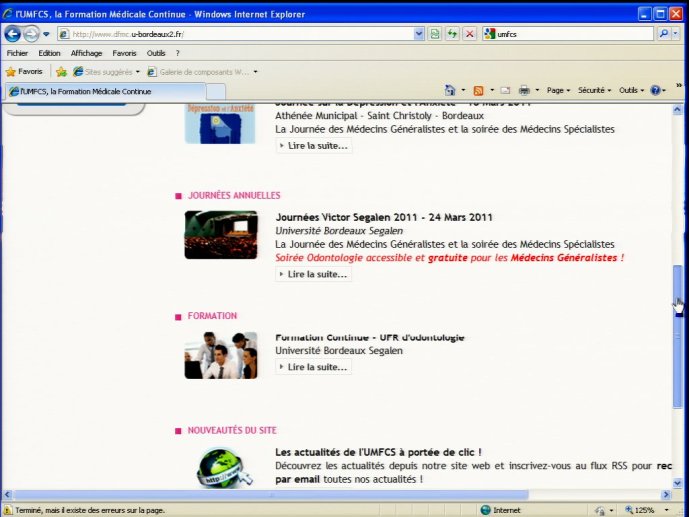Click the red Stop loading icon
Screen dimensions: 689x517
tap(470, 34)
